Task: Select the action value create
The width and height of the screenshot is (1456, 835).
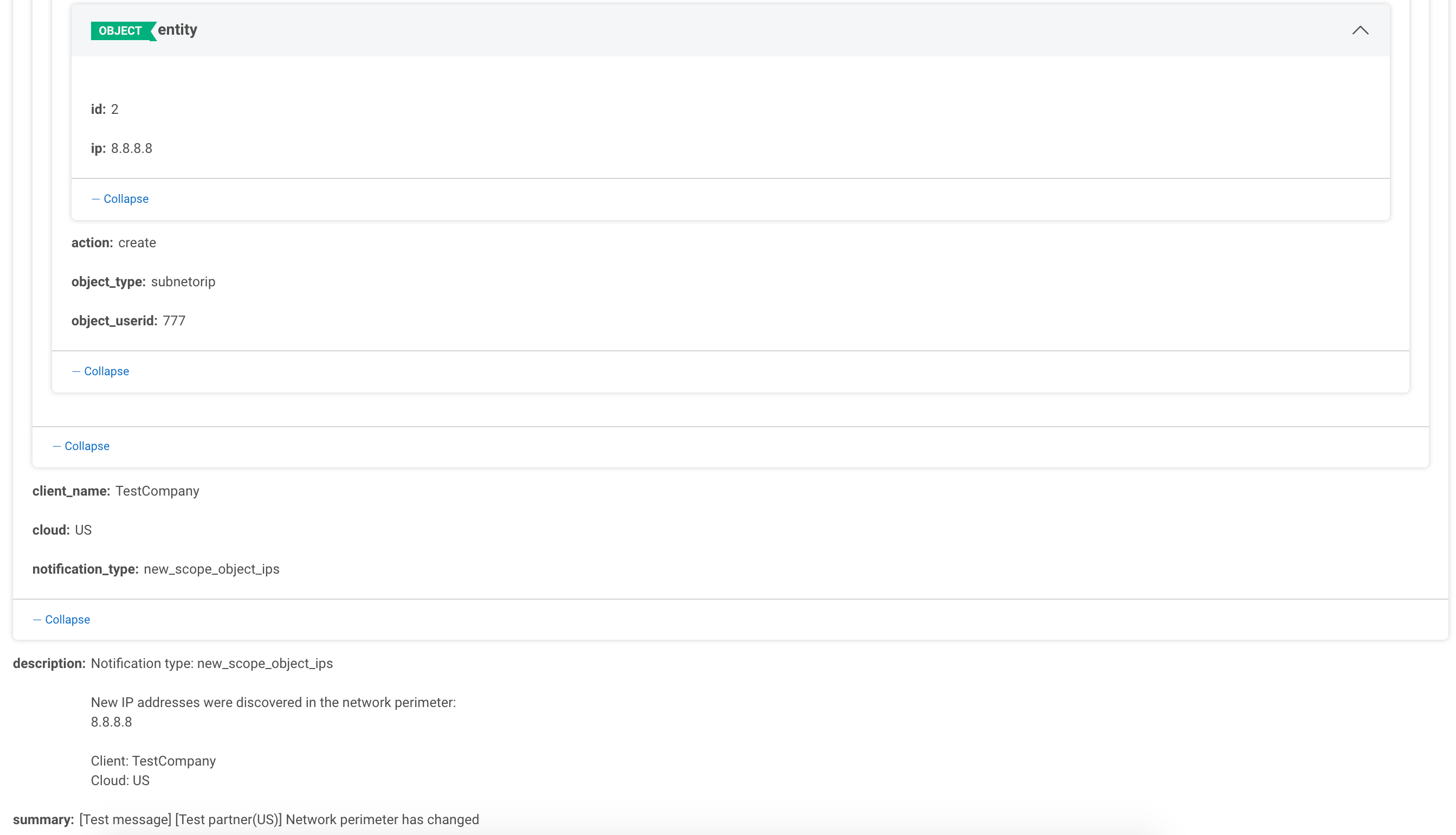Action: click(137, 242)
